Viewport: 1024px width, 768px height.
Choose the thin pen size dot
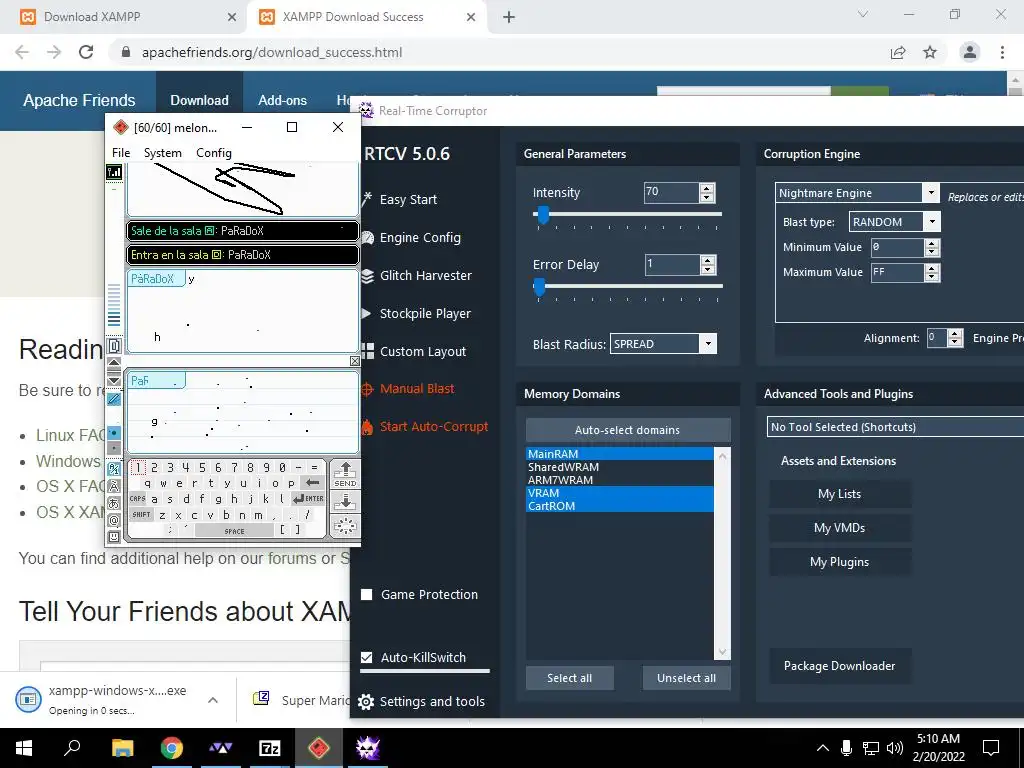114,448
